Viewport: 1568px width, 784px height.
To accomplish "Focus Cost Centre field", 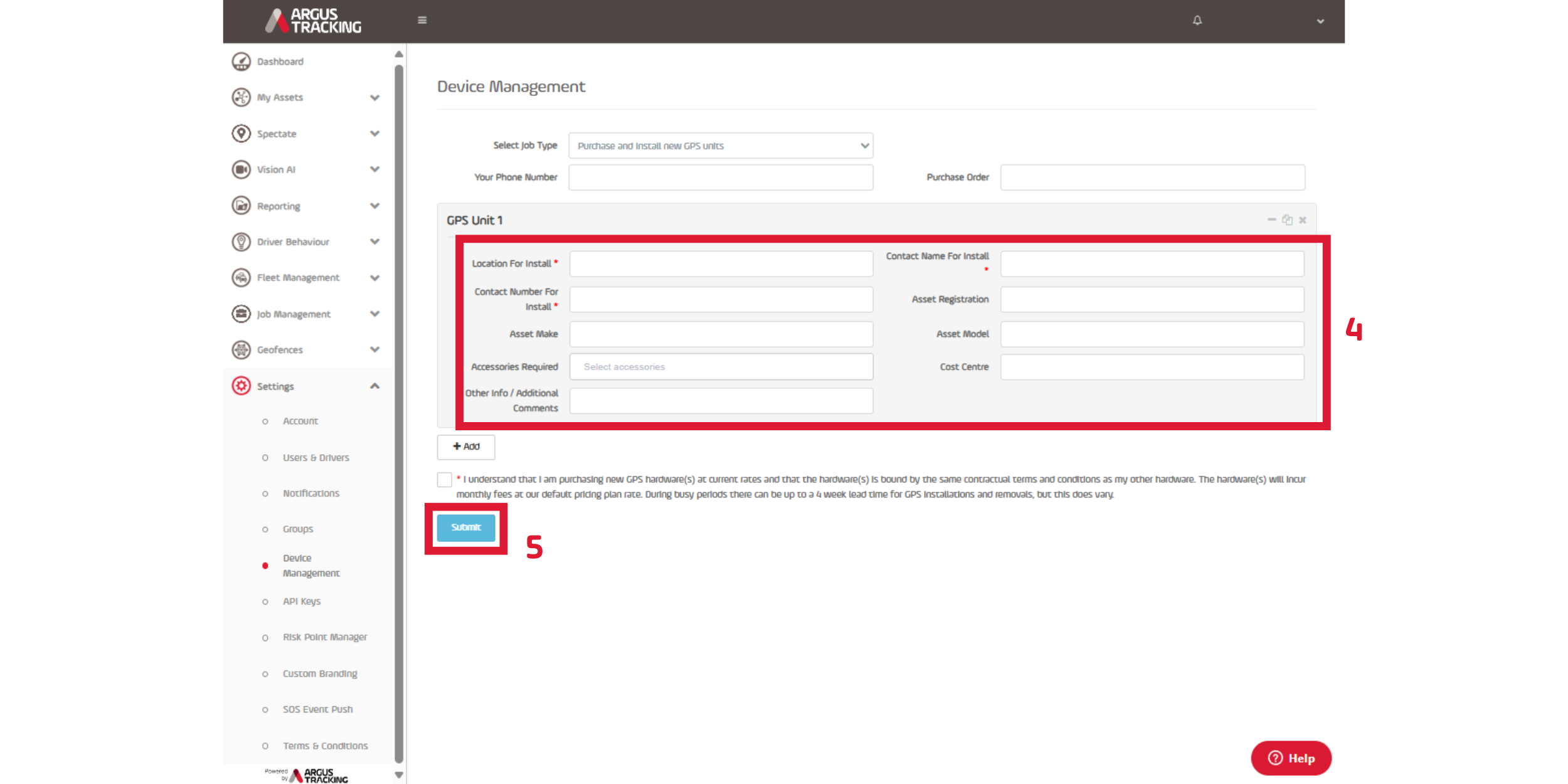I will pyautogui.click(x=1152, y=366).
